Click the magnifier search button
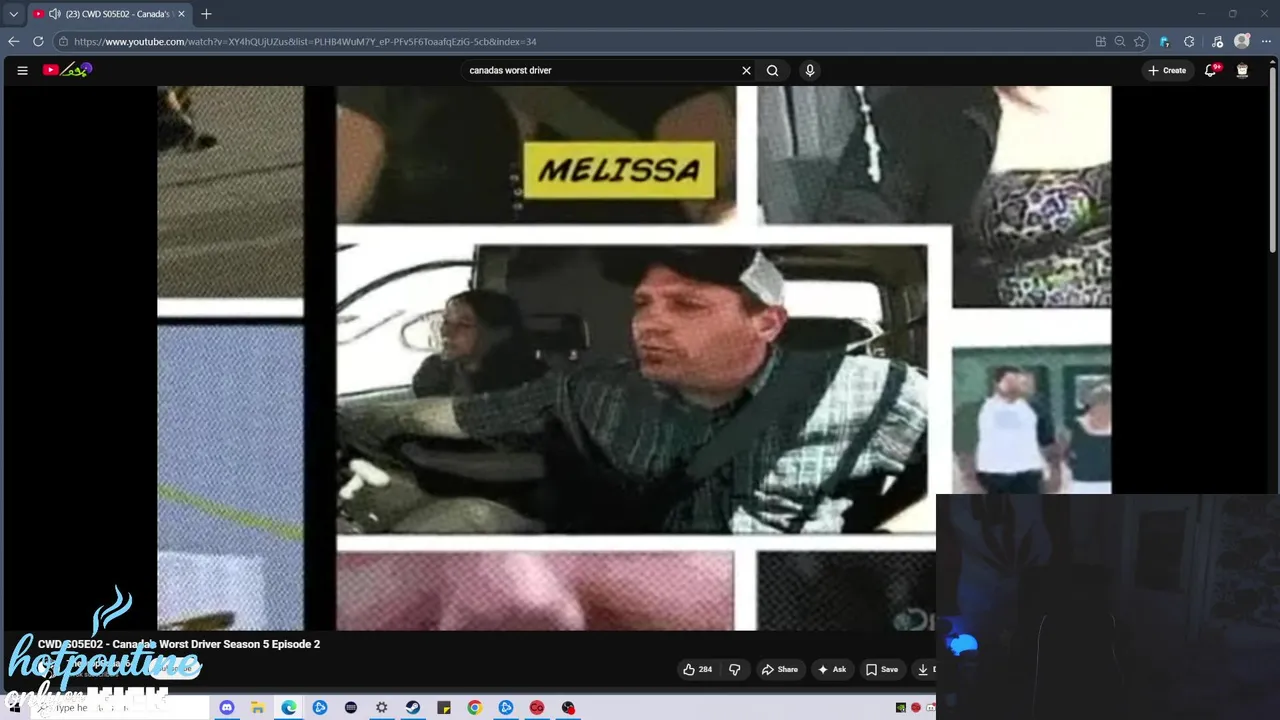Image resolution: width=1280 pixels, height=720 pixels. point(772,70)
